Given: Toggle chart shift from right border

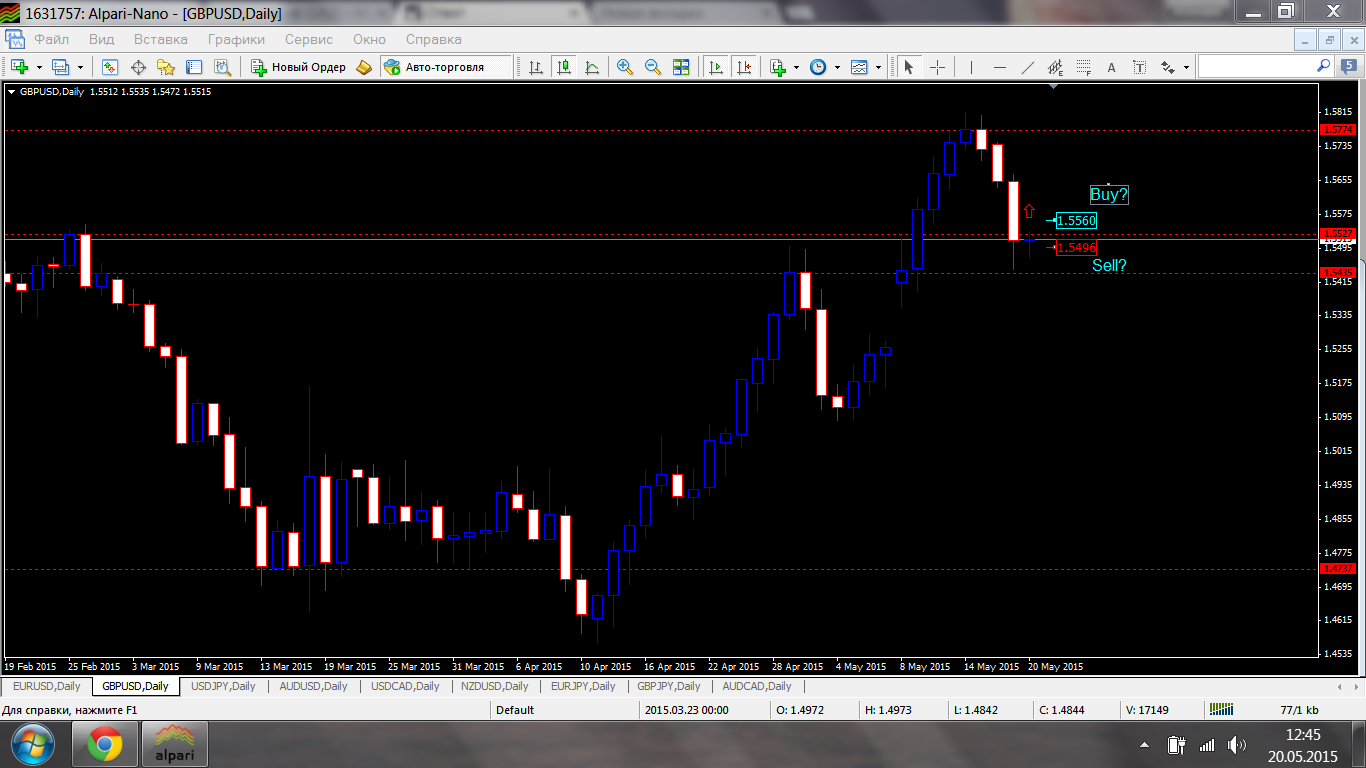Looking at the screenshot, I should pyautogui.click(x=743, y=67).
